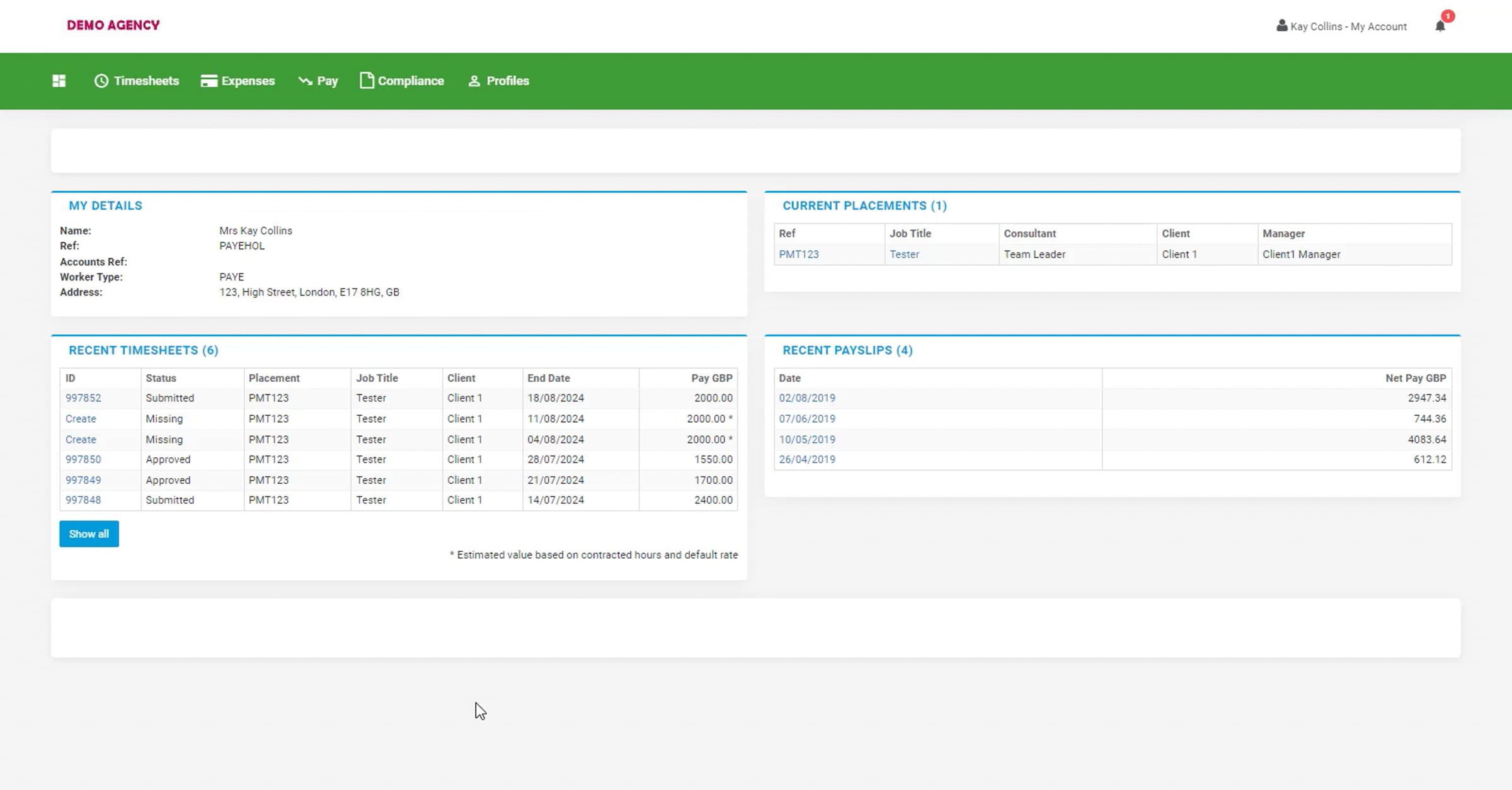Screen dimensions: 1512x790
Task: Open timesheet 997852
Action: [x=83, y=398]
